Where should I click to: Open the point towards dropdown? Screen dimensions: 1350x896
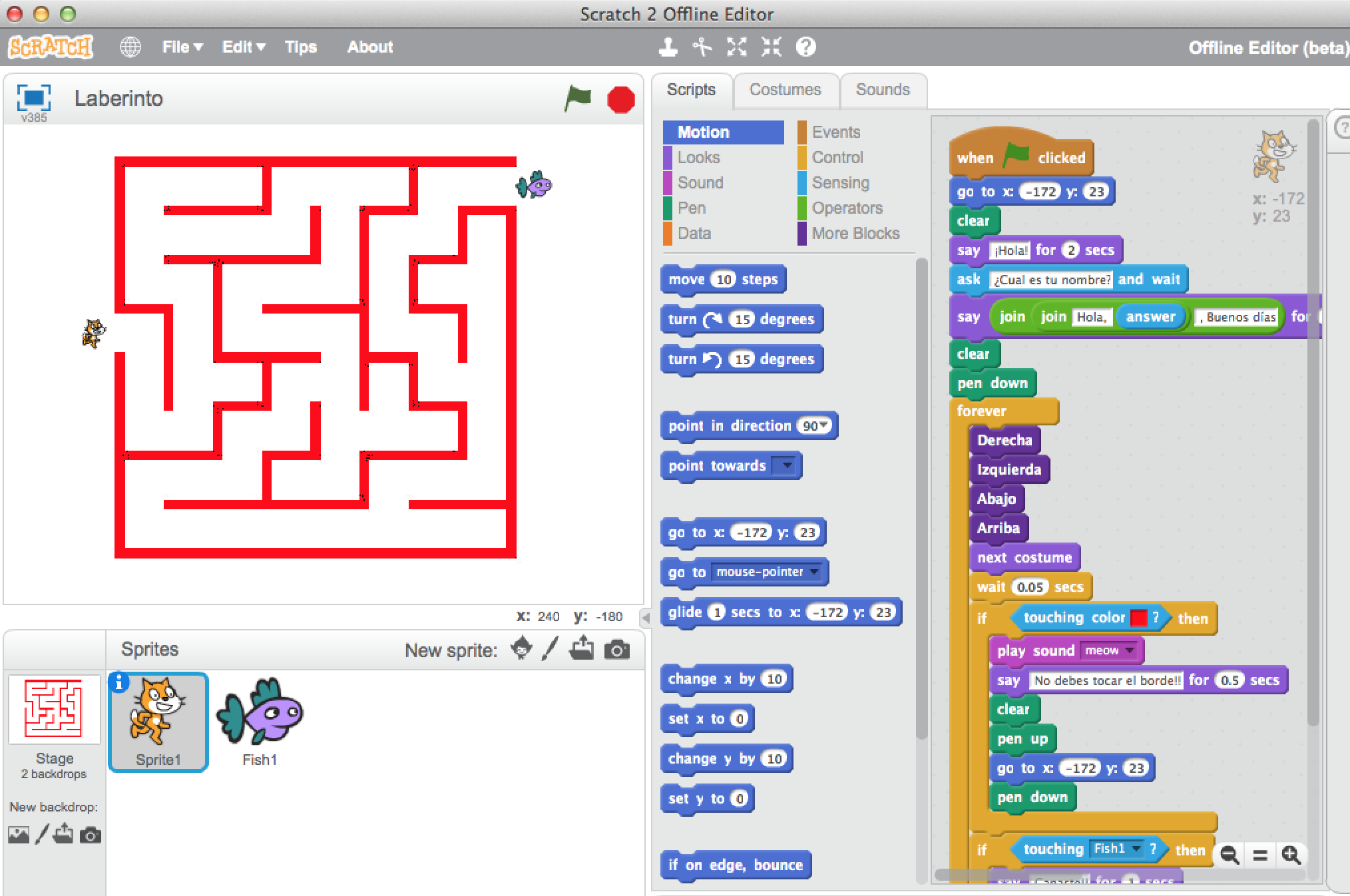point(786,465)
